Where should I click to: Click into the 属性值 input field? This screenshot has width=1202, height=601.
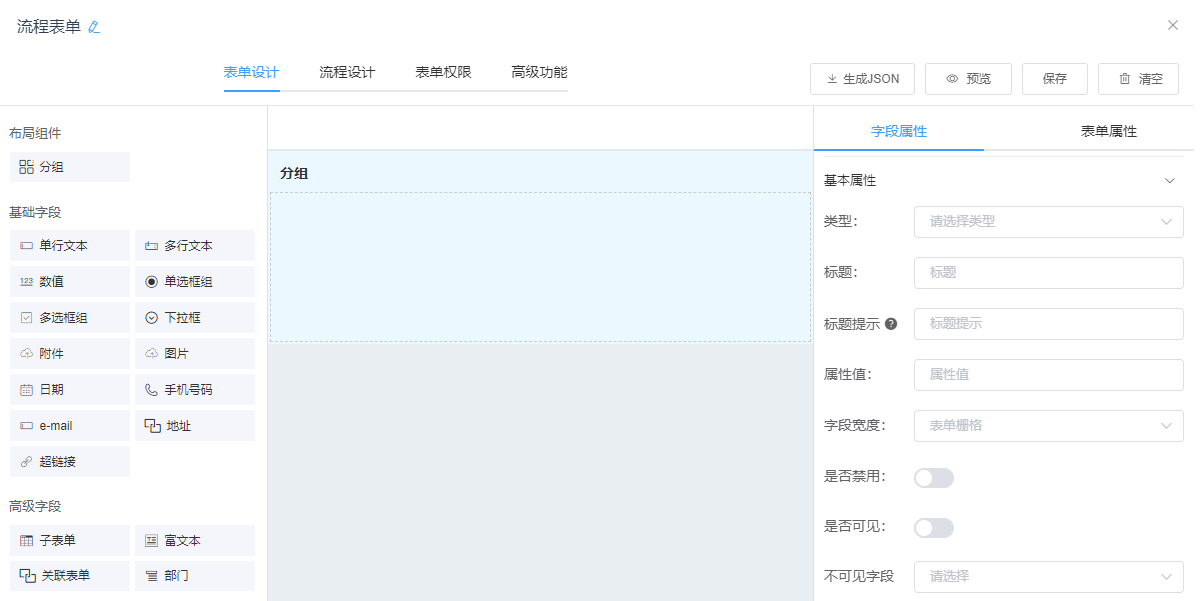coord(1049,375)
